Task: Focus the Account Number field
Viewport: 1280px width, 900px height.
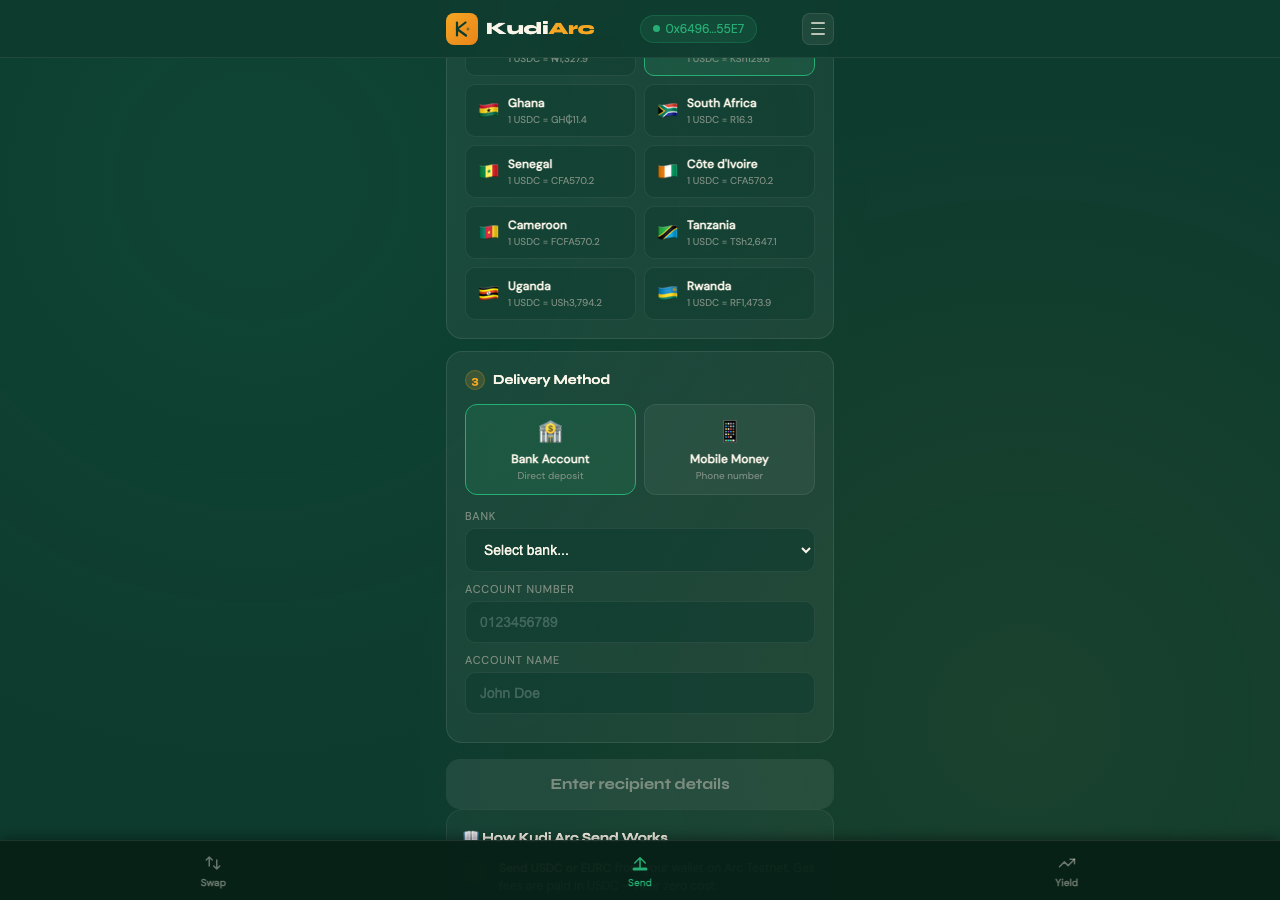Action: 640,622
